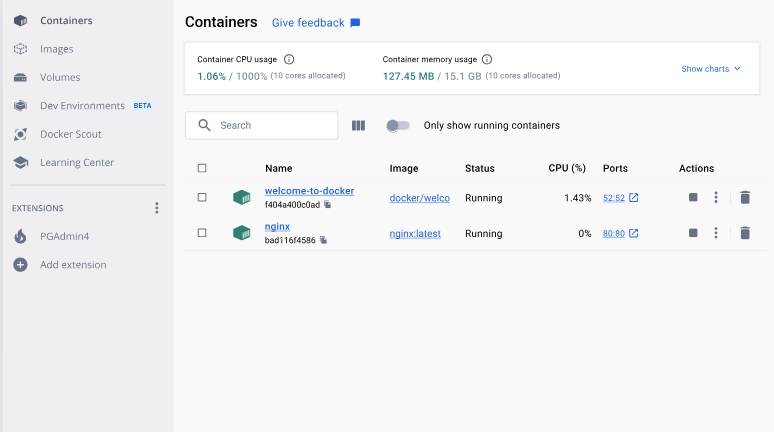Show info for Container memory usage

(487, 59)
